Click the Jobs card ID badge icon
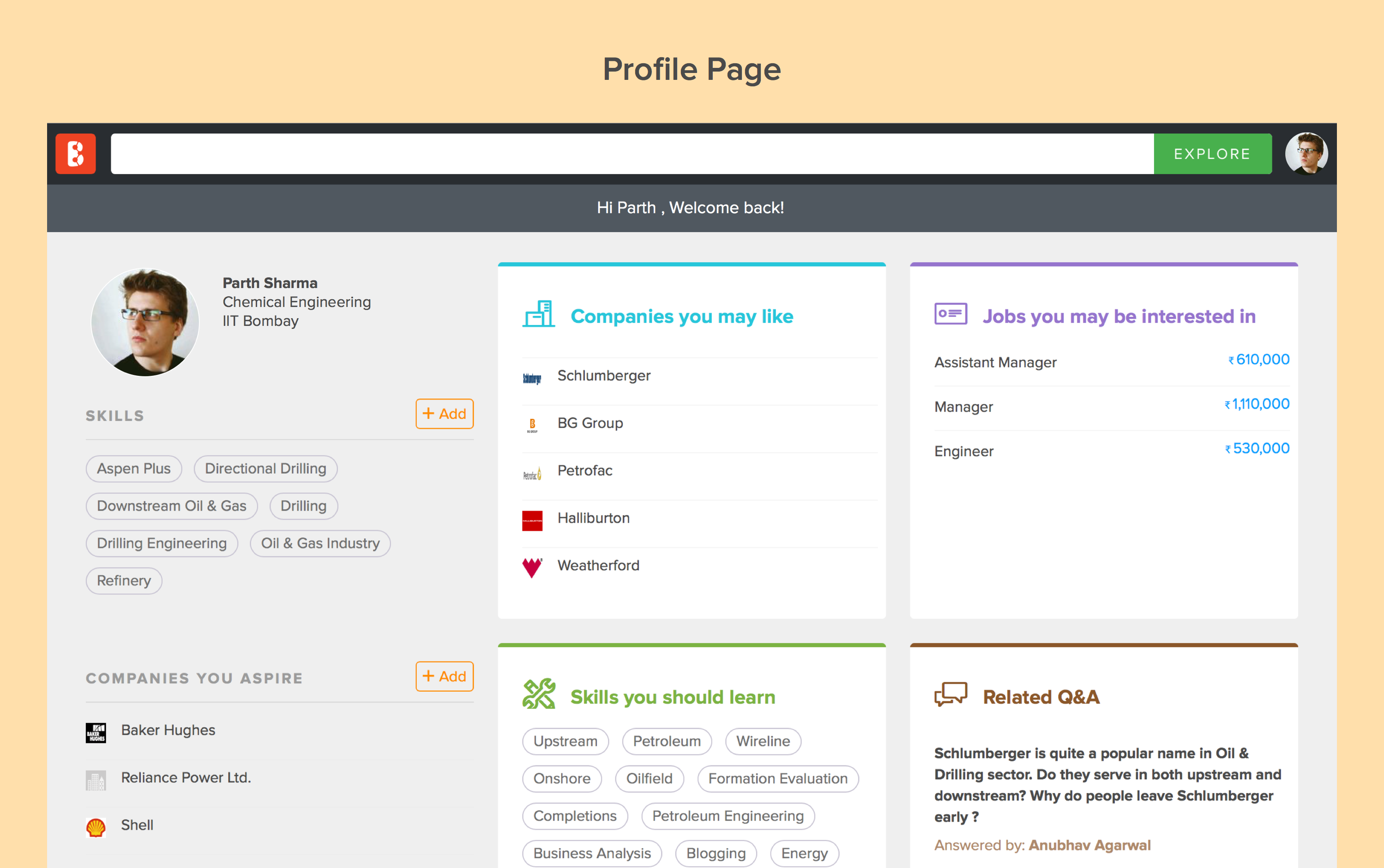Image resolution: width=1384 pixels, height=868 pixels. point(951,314)
